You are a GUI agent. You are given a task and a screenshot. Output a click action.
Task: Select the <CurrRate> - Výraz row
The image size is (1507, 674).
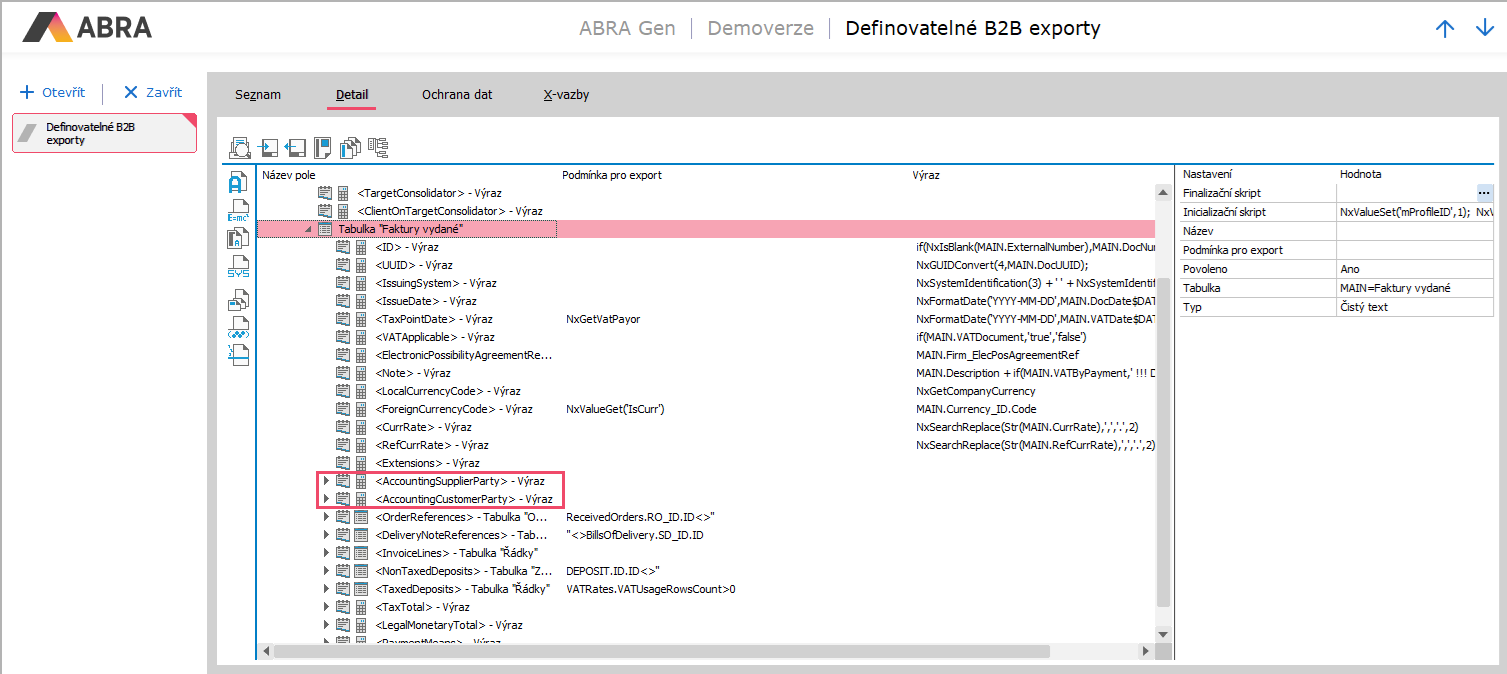pos(423,427)
